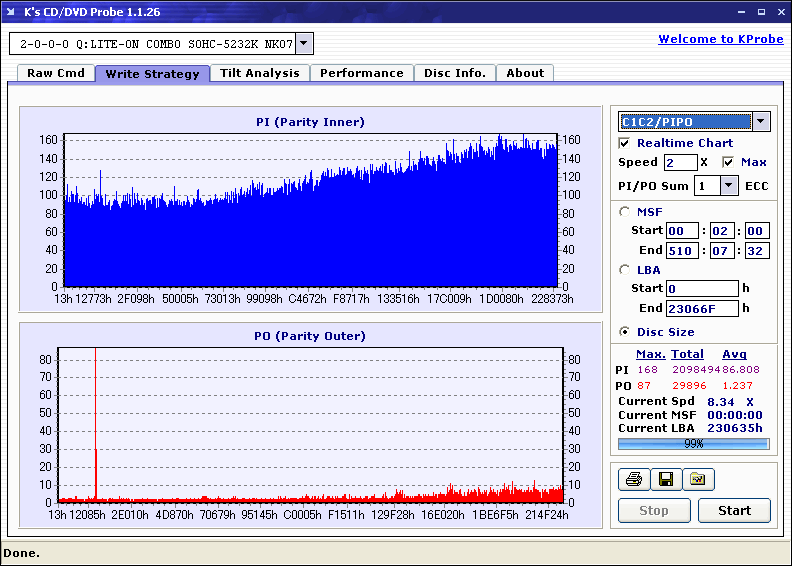Choose the Disc Size radio option

[625, 332]
